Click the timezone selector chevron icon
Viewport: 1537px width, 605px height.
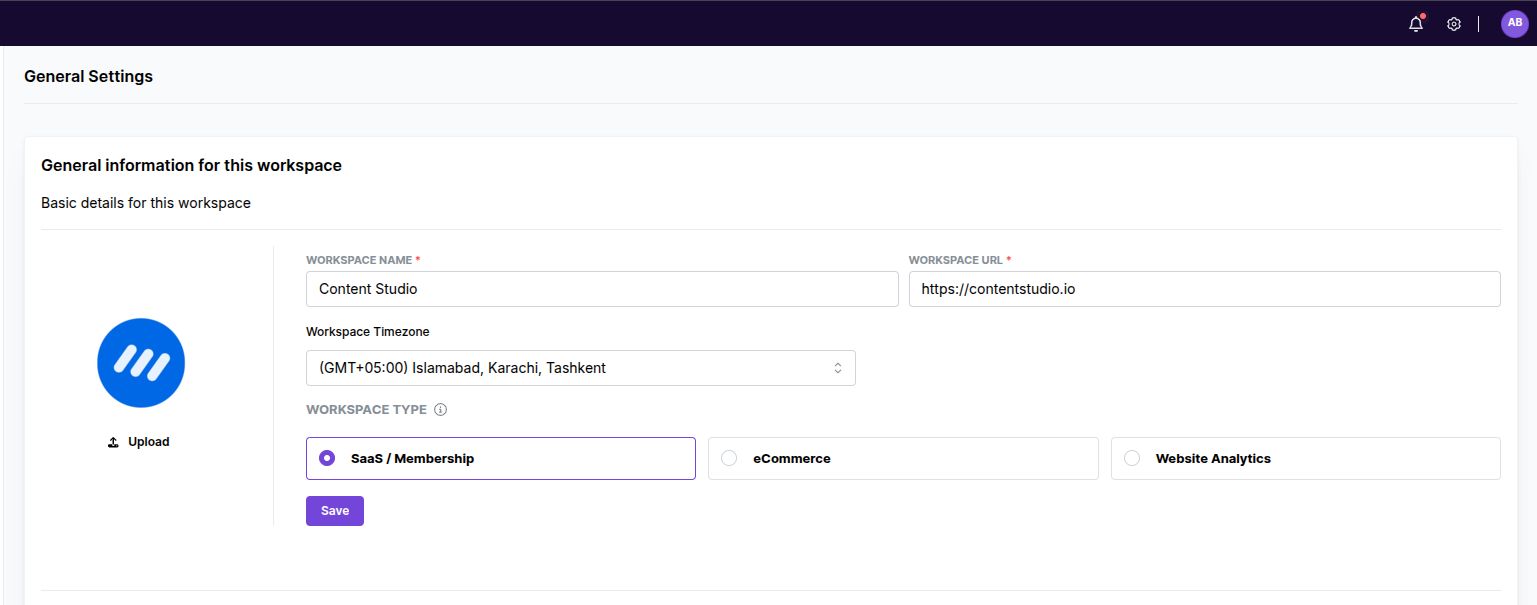pos(840,367)
